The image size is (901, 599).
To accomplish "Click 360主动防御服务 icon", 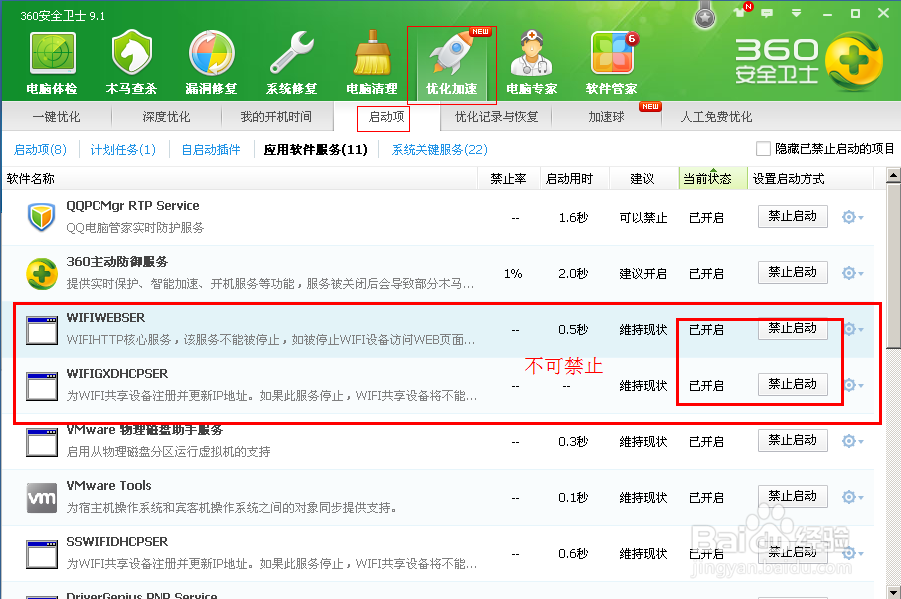I will 42,273.
